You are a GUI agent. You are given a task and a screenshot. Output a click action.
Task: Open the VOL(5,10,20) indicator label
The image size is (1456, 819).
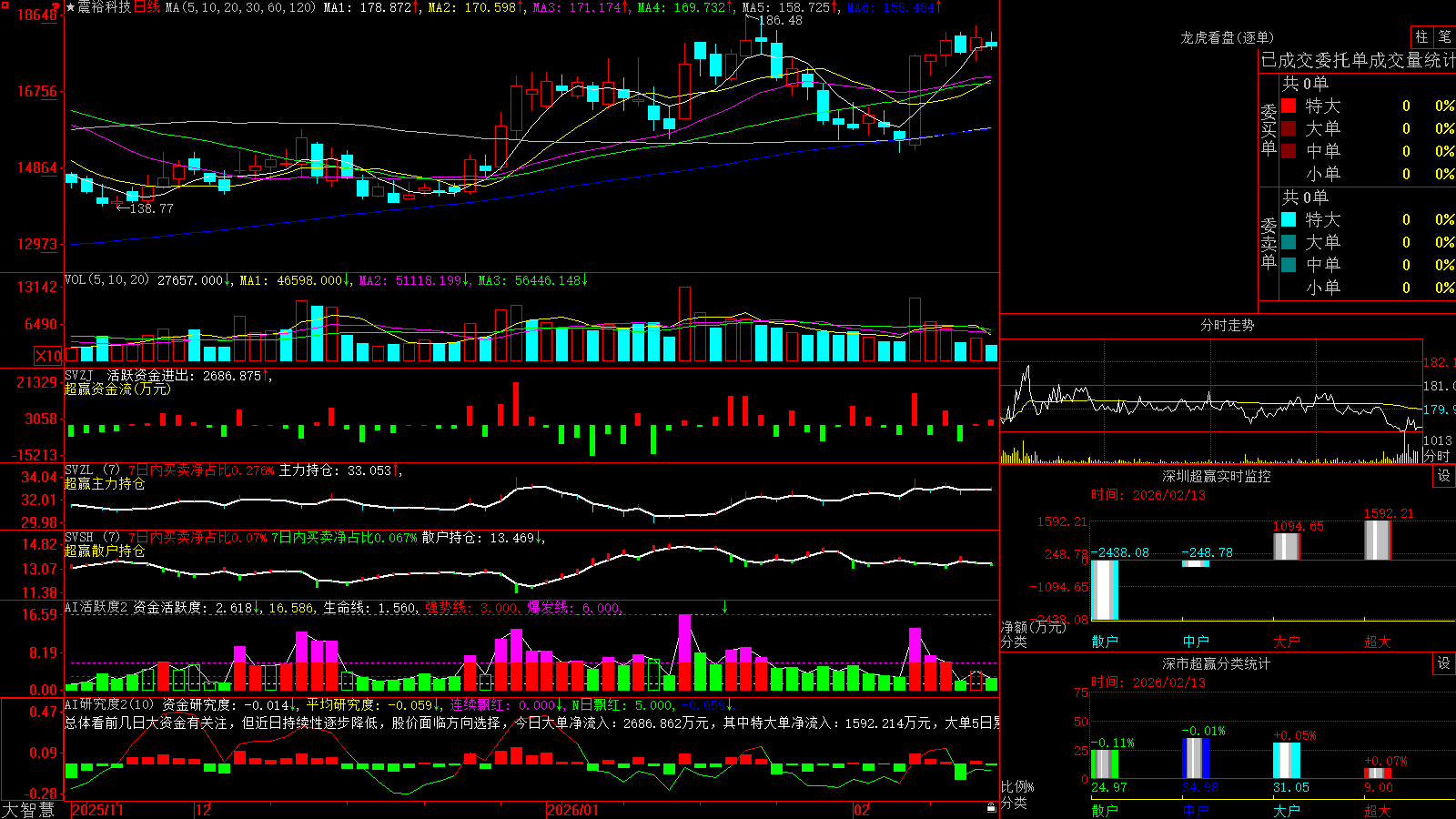click(x=106, y=280)
